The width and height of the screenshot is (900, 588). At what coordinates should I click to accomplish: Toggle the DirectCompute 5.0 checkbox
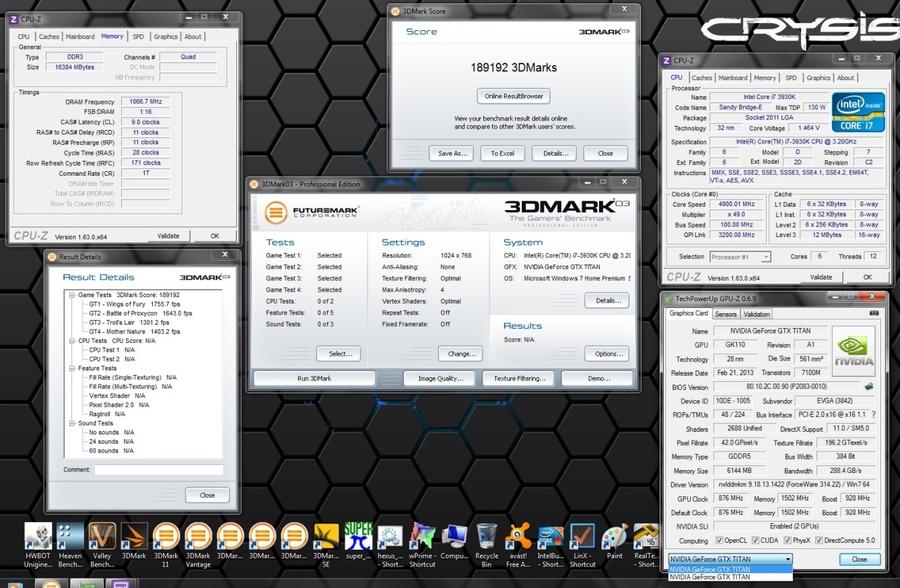[x=819, y=540]
